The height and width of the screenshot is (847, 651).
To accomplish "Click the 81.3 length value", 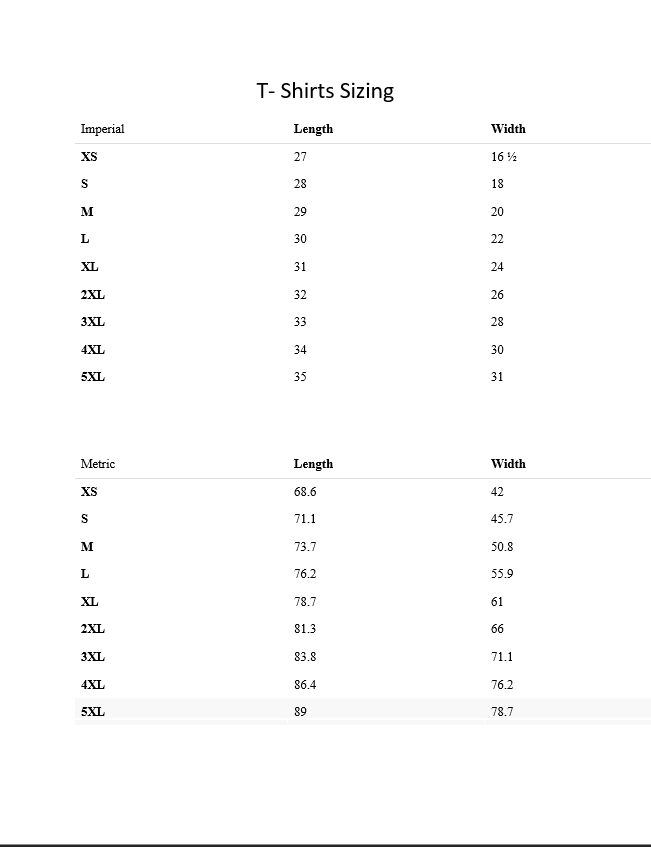I will coord(305,629).
